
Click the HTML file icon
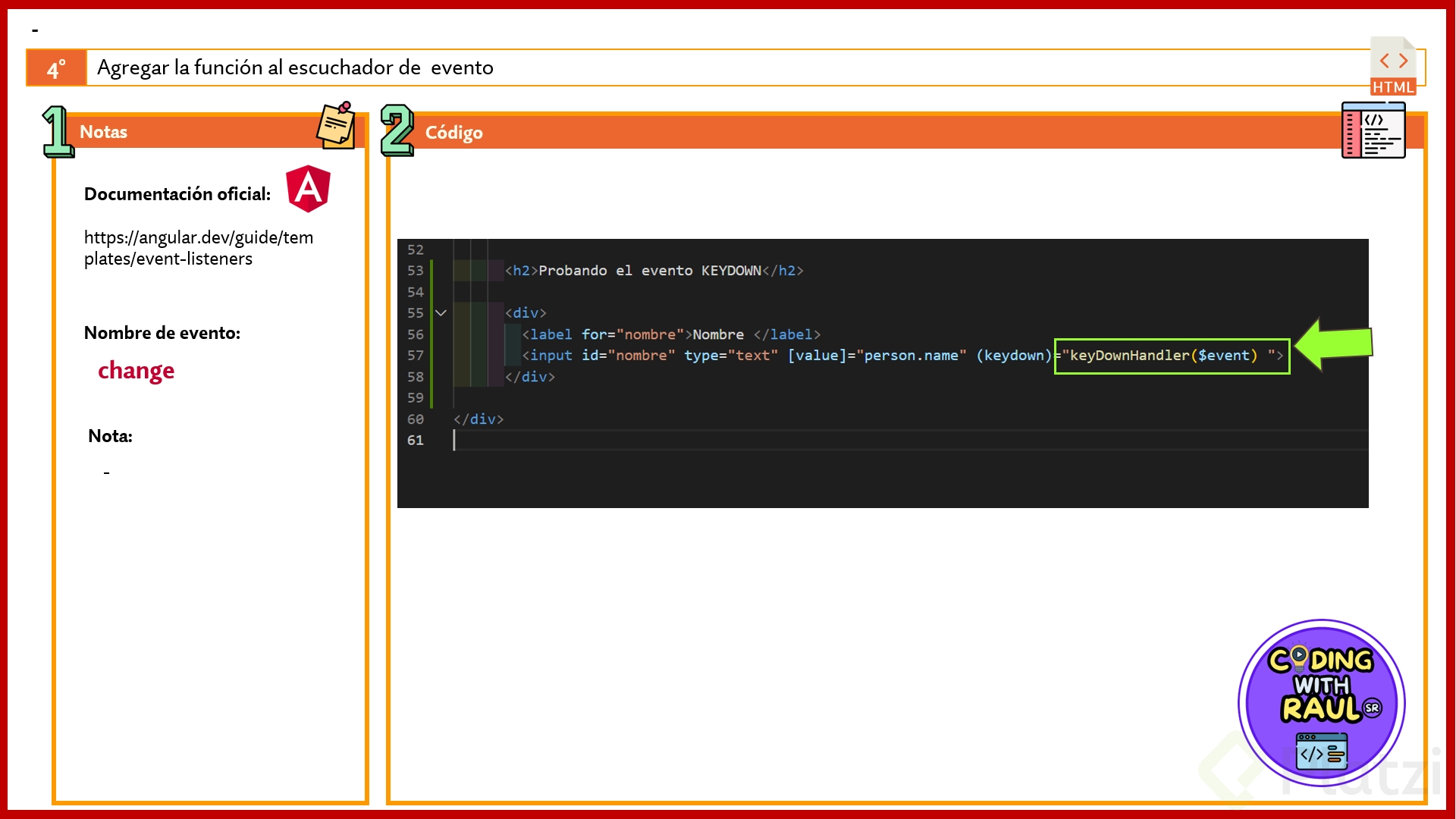click(1393, 67)
